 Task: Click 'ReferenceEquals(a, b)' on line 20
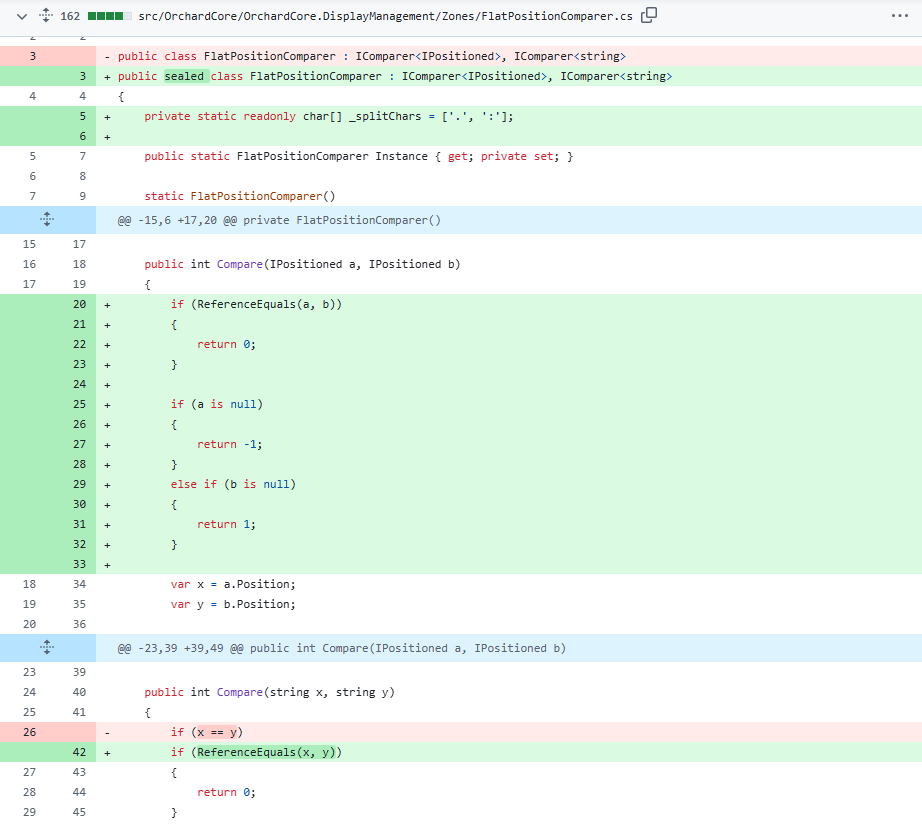click(x=266, y=305)
